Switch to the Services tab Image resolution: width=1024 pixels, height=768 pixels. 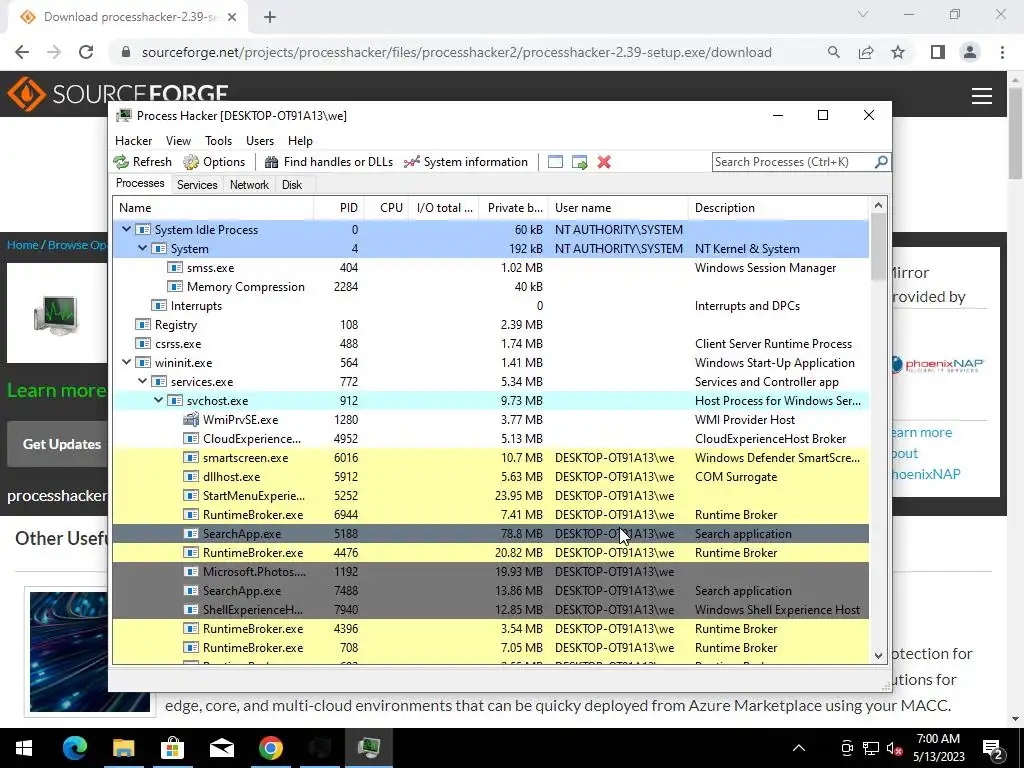point(197,185)
